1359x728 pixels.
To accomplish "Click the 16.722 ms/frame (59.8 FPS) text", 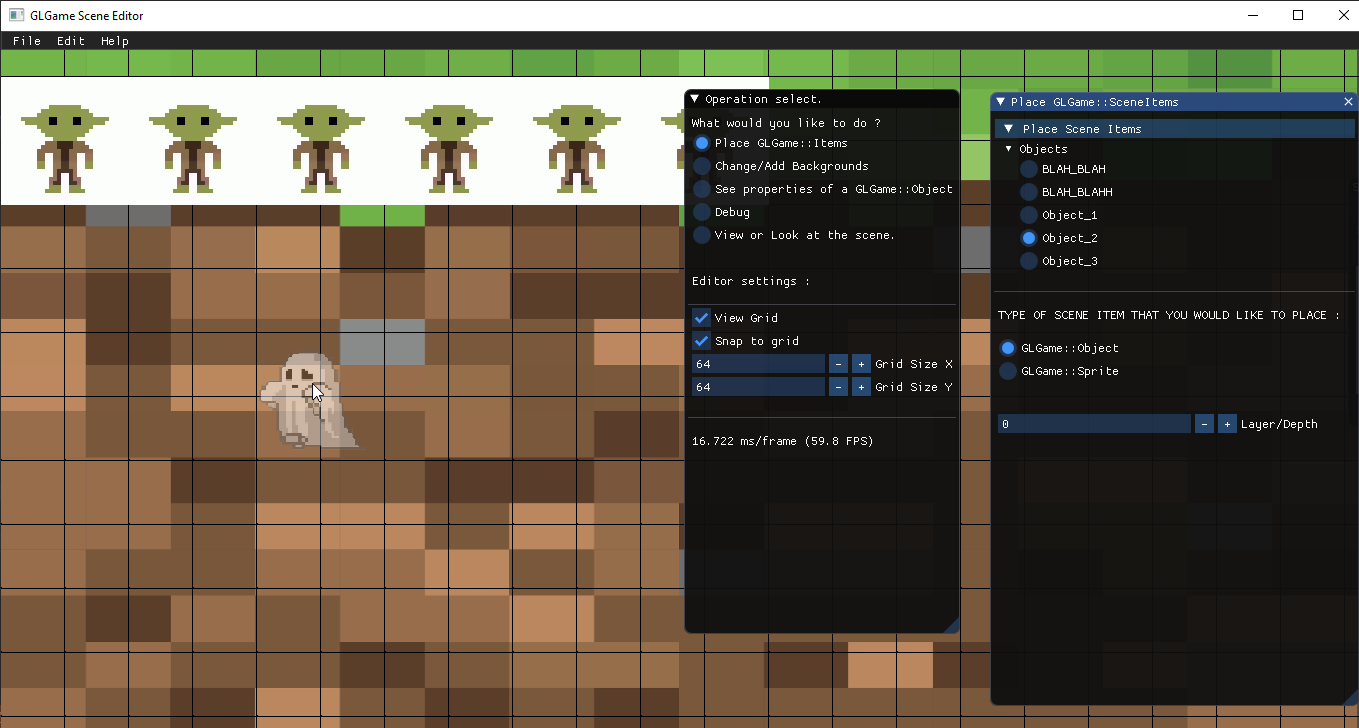I will tap(782, 441).
